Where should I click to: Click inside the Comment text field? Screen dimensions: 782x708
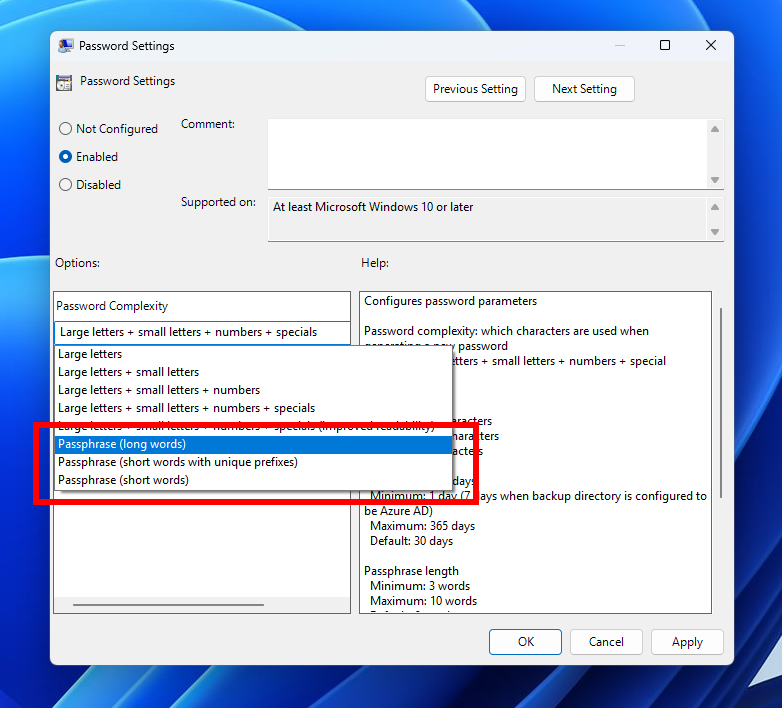point(486,152)
